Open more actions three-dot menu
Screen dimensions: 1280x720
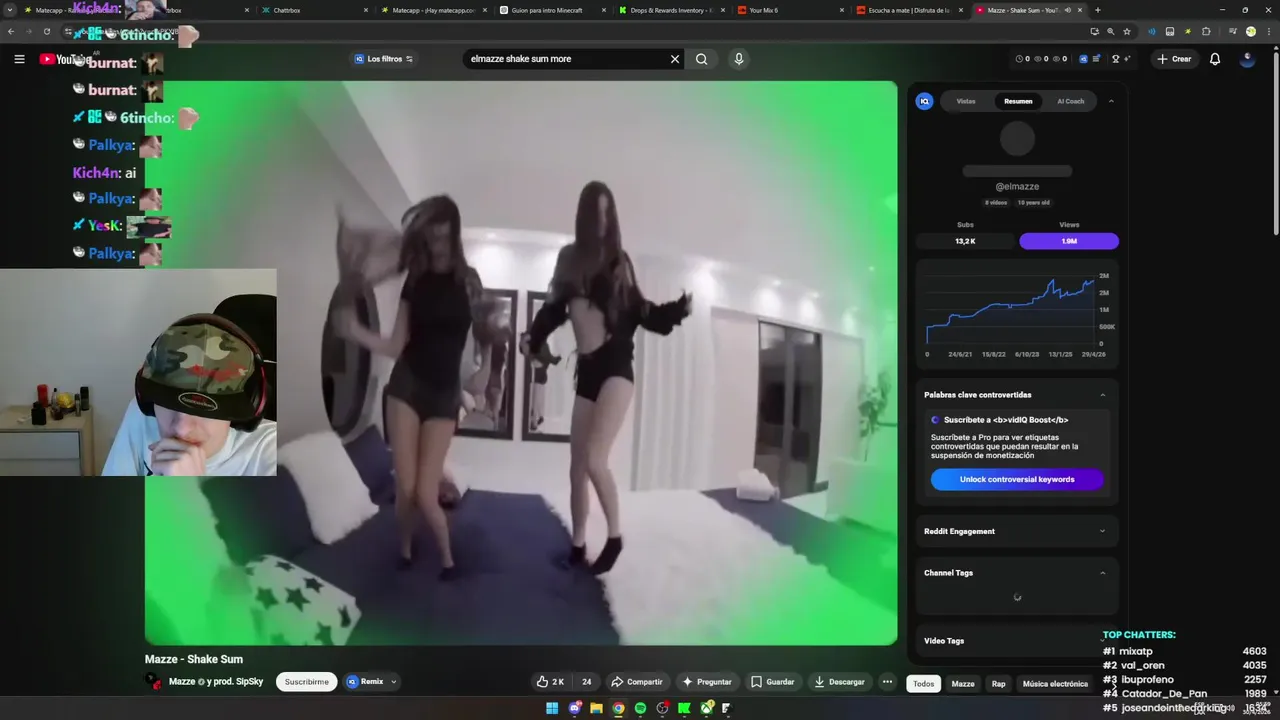point(887,682)
